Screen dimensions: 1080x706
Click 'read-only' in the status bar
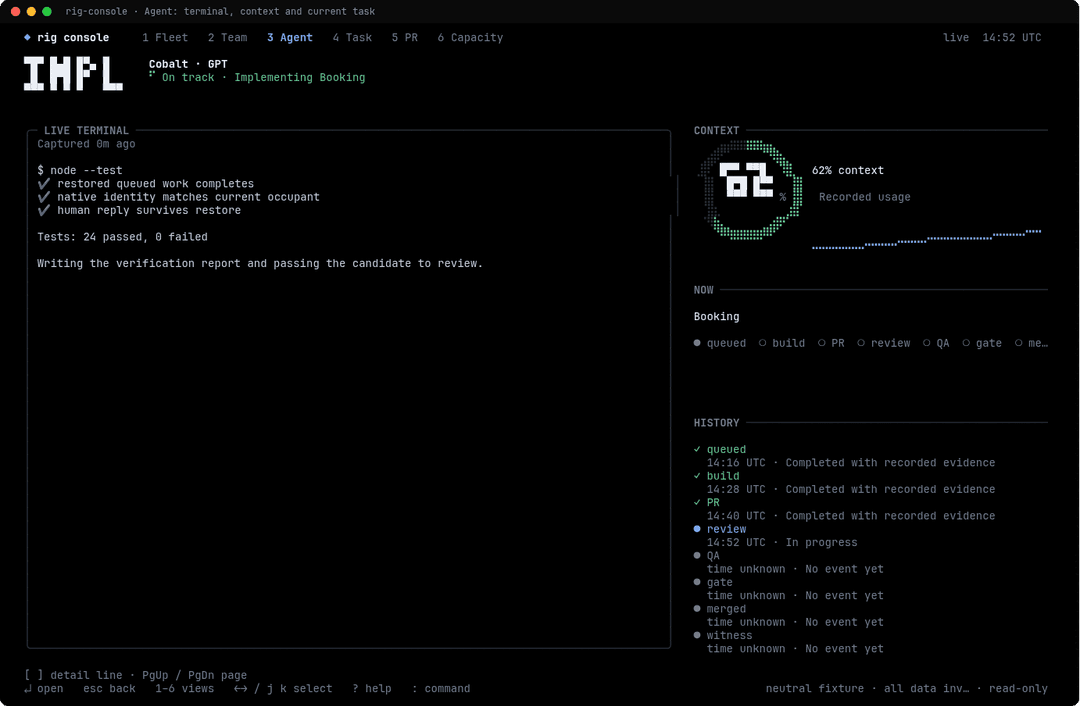click(1018, 688)
